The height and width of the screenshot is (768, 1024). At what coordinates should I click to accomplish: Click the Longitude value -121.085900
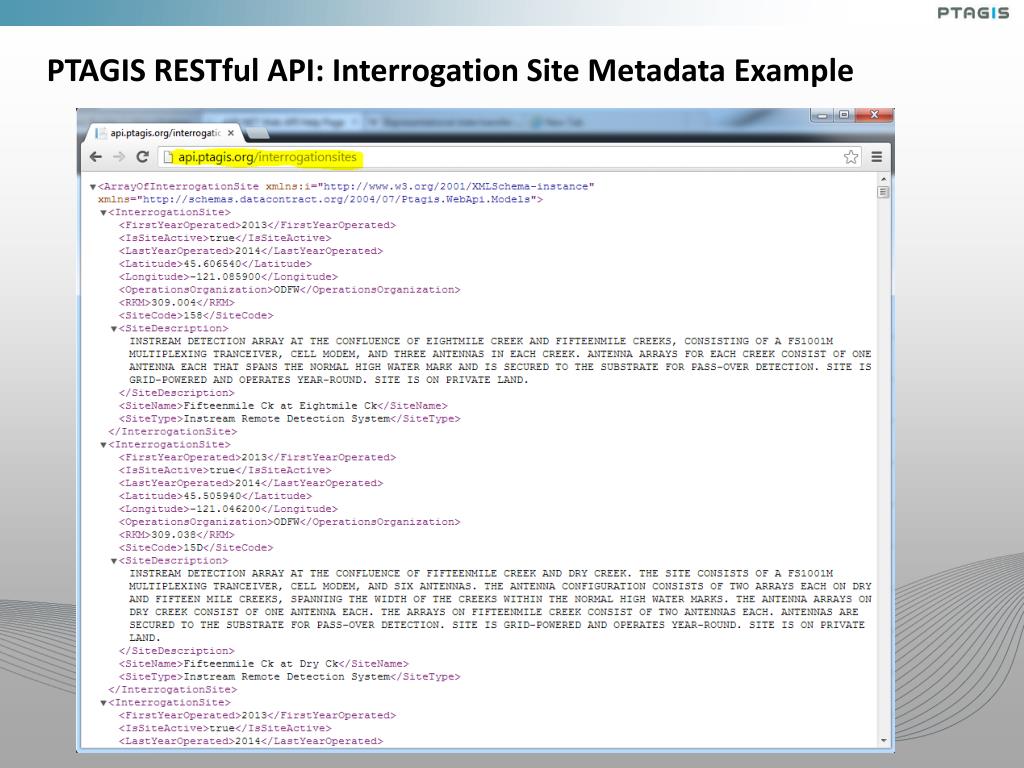click(x=225, y=277)
